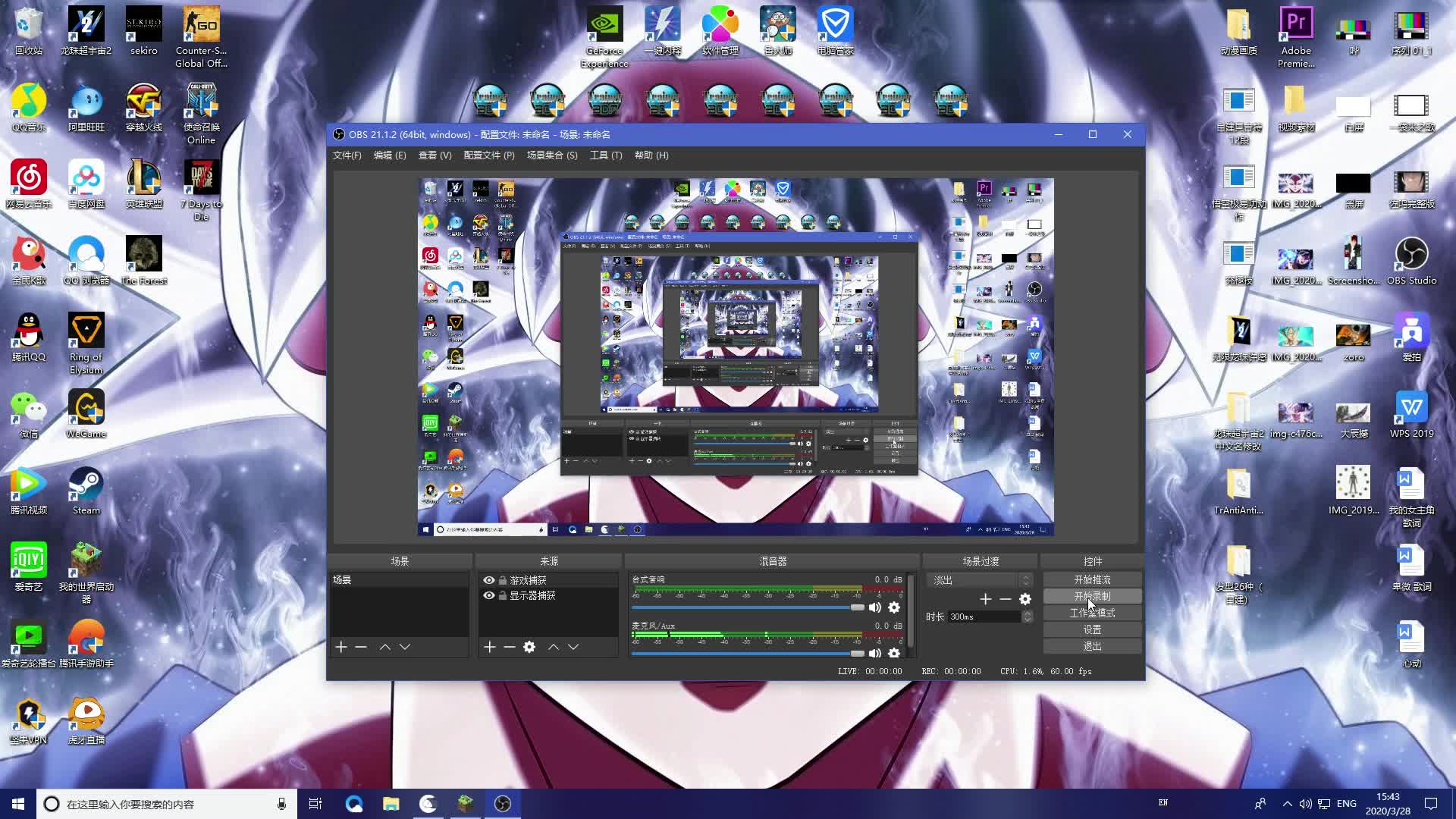Open OBS Studio desktop shortcut

(x=1411, y=261)
